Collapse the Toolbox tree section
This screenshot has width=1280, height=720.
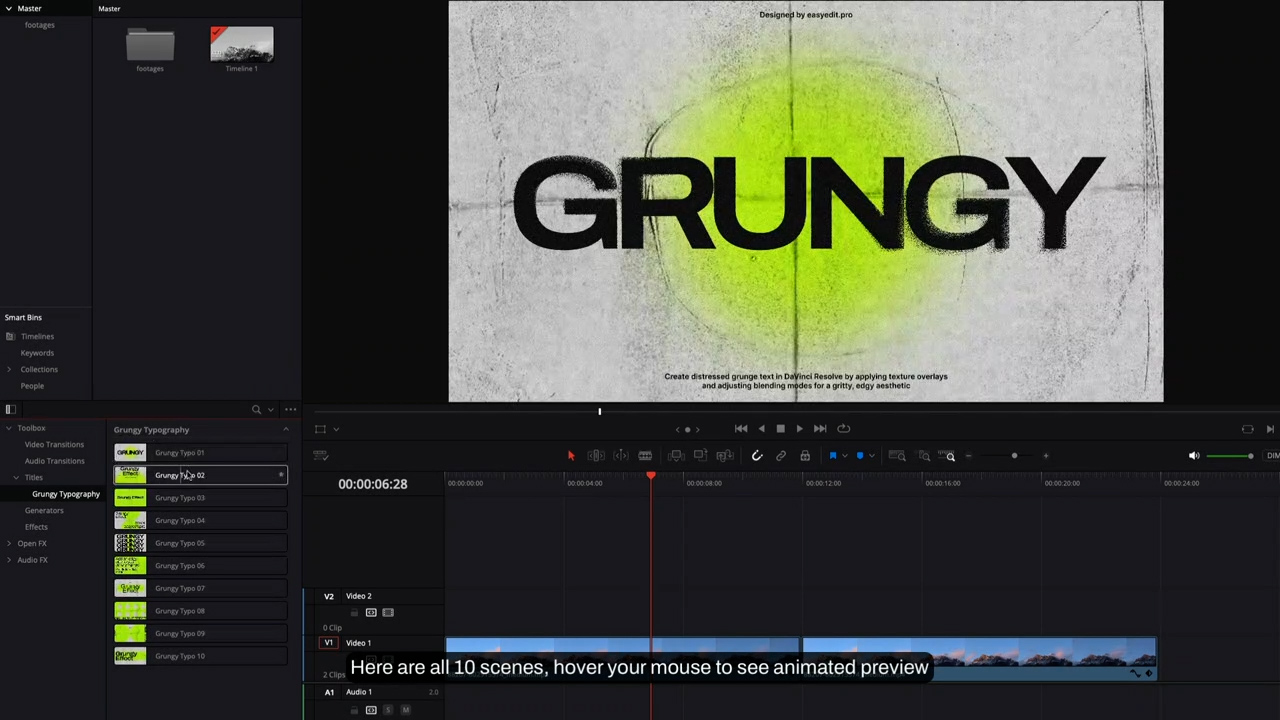pos(9,428)
